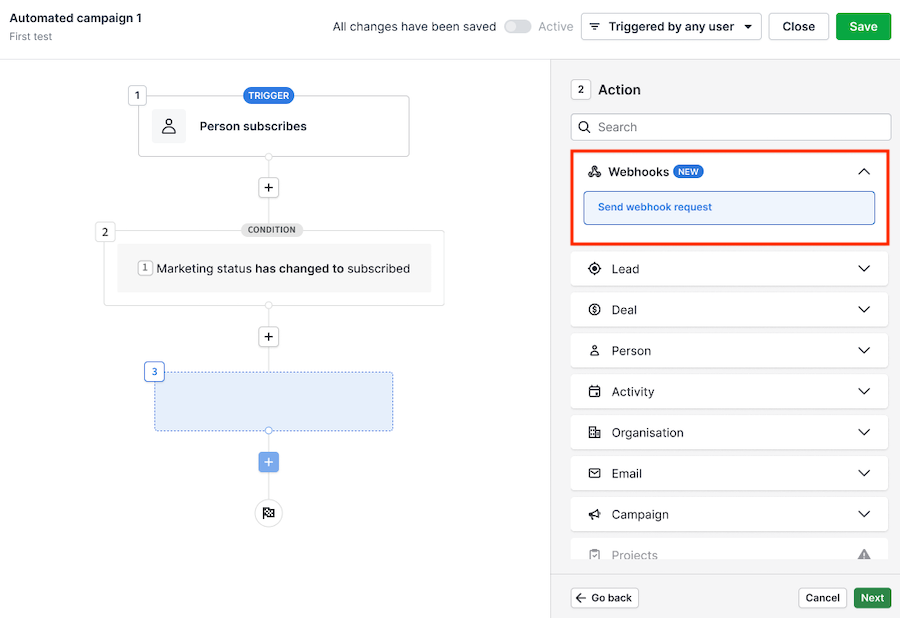Click the green Next button
900x618 pixels.
pos(872,598)
